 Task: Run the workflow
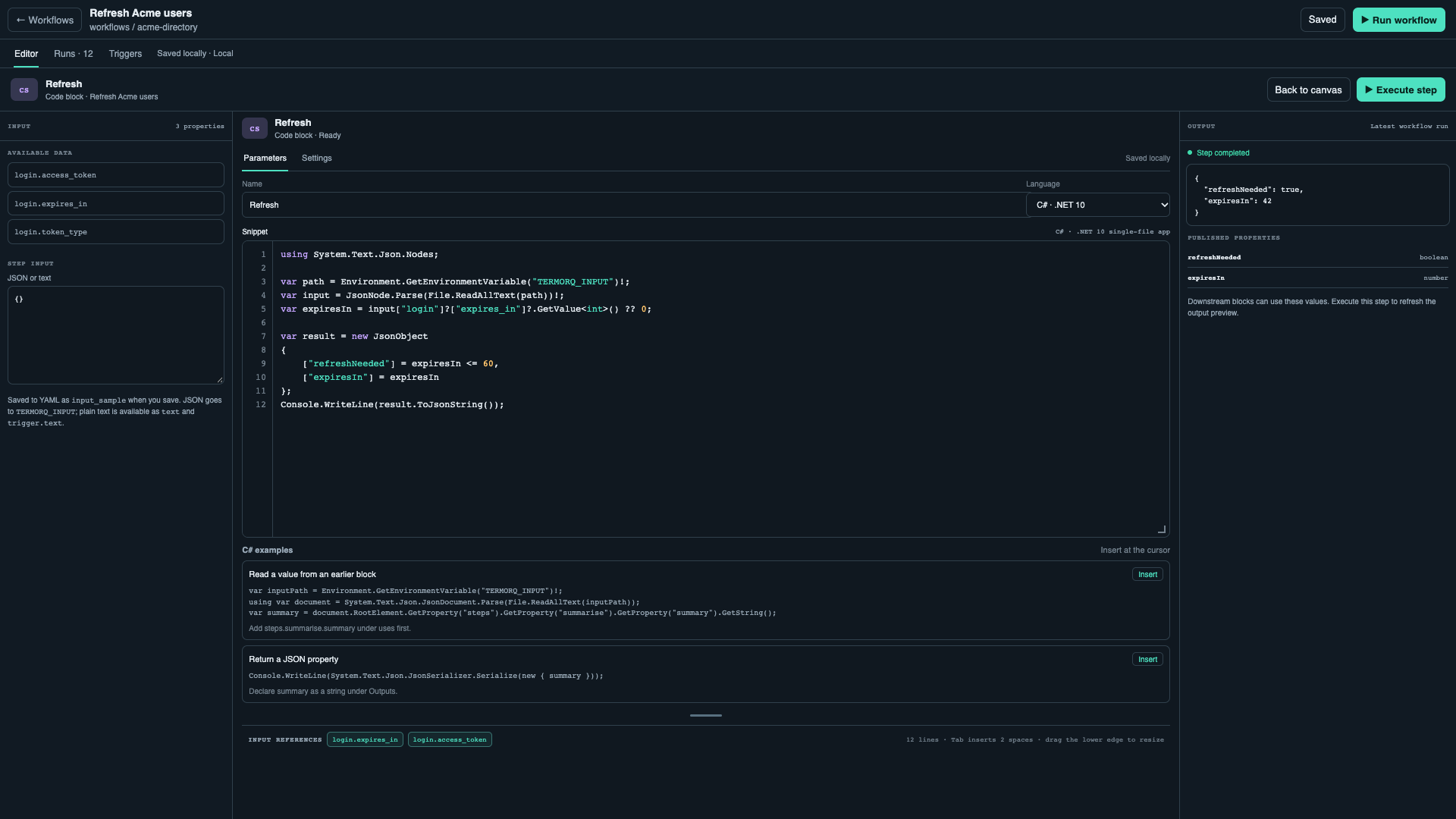pyautogui.click(x=1398, y=20)
